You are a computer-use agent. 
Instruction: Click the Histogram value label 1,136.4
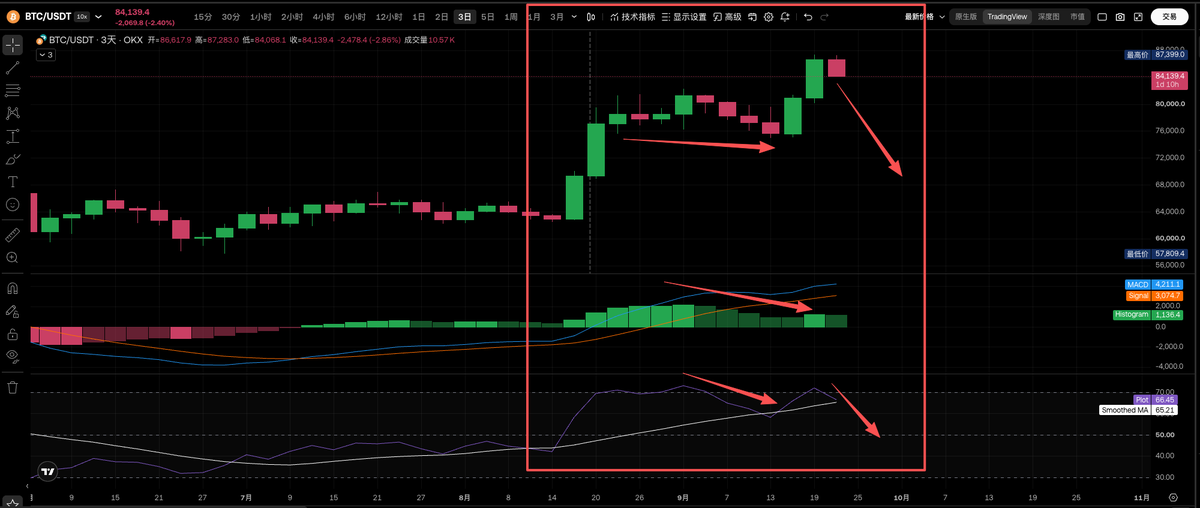click(1149, 315)
